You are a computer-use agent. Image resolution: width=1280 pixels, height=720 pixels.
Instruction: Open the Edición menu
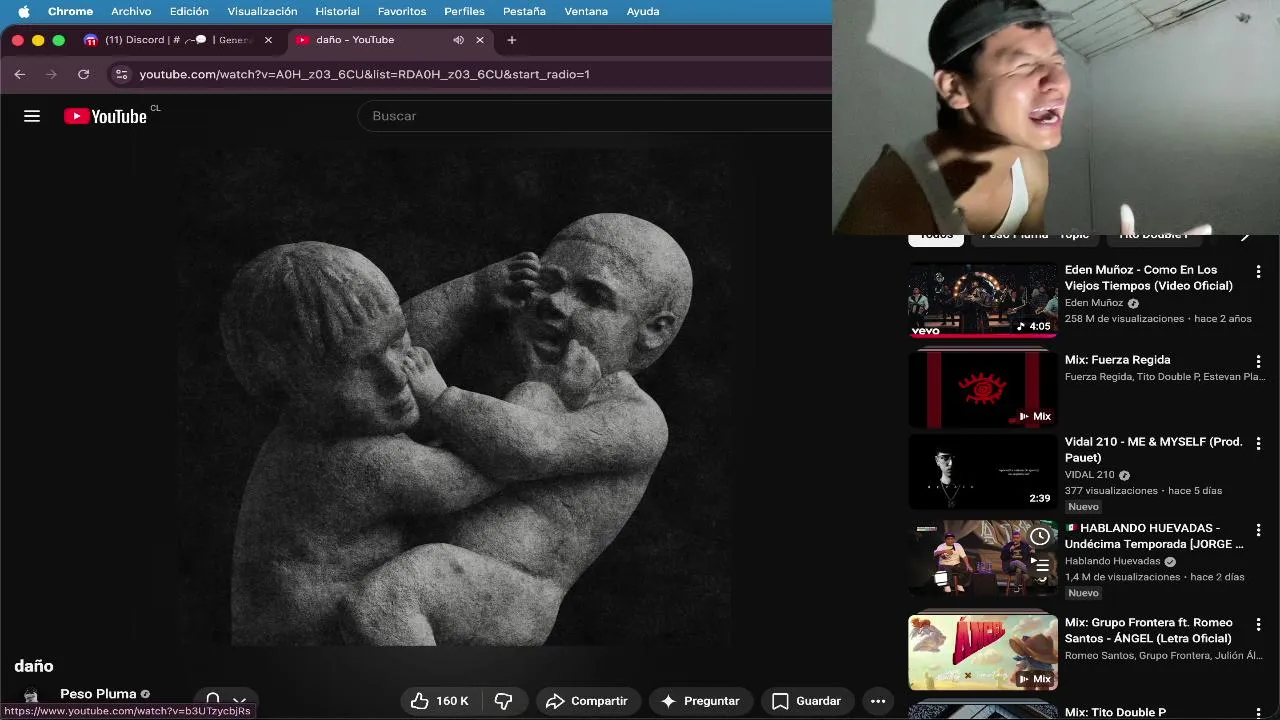[x=189, y=11]
